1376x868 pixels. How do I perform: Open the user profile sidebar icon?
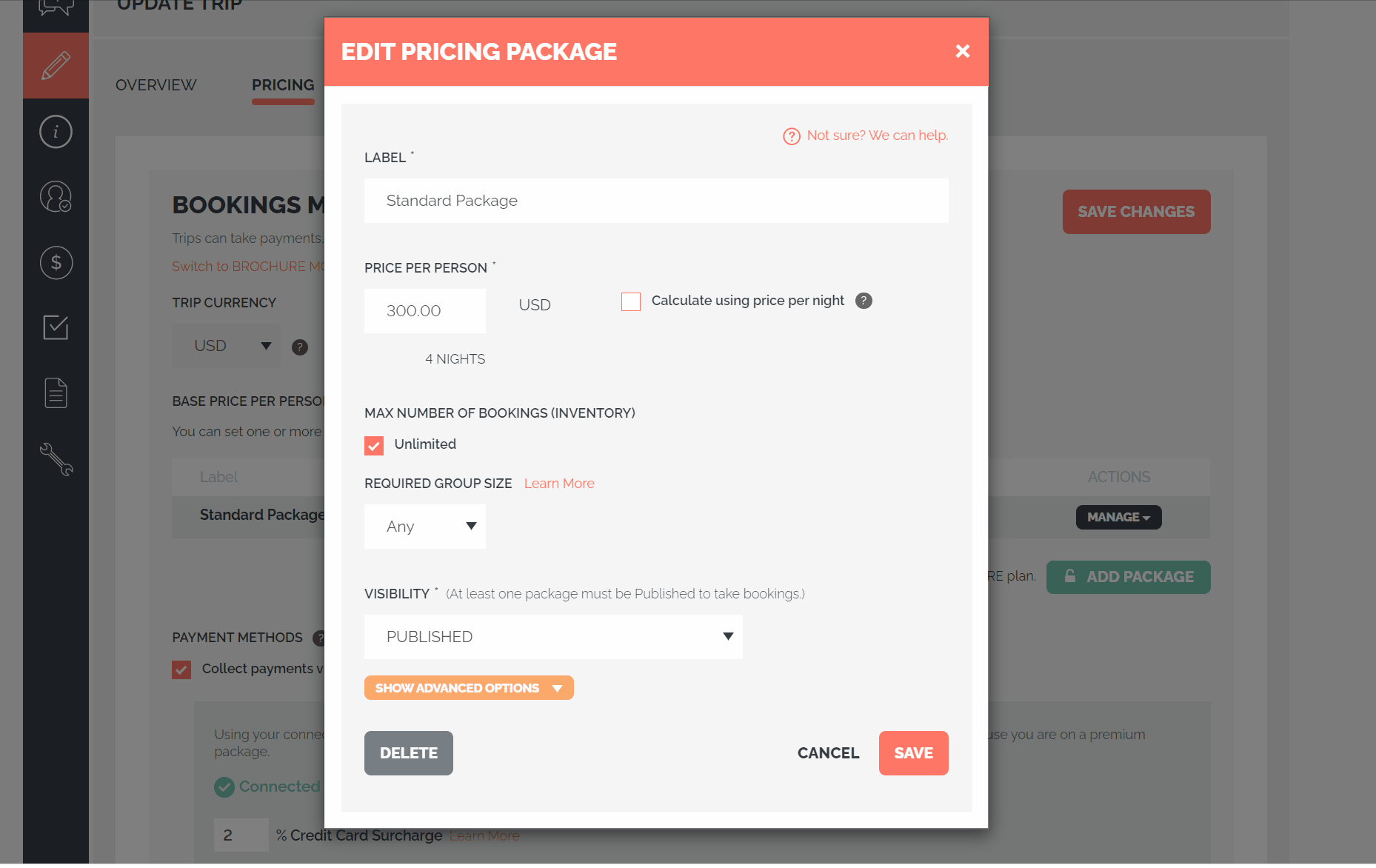(56, 197)
